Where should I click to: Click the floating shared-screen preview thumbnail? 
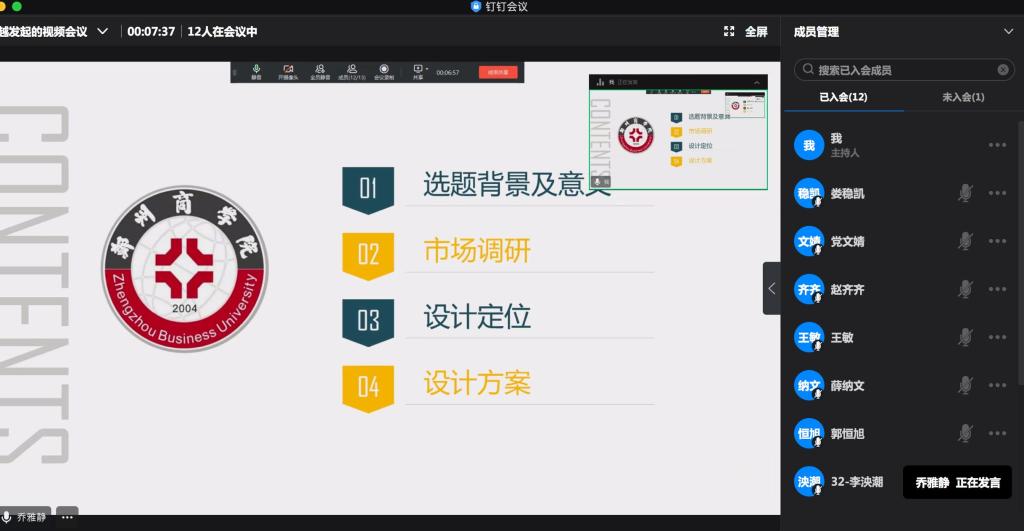679,139
